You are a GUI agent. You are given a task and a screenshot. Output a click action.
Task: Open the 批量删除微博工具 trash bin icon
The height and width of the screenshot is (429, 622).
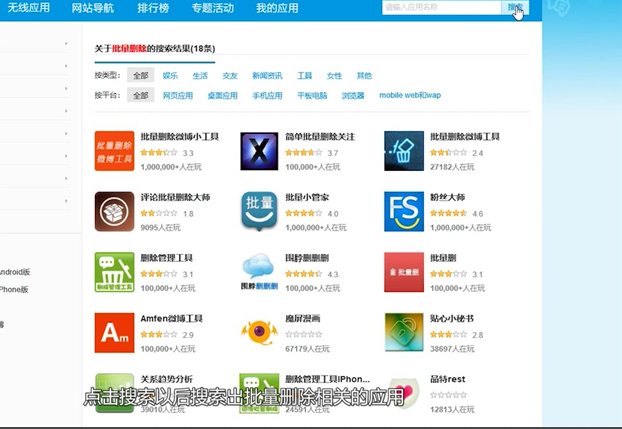[x=404, y=151]
